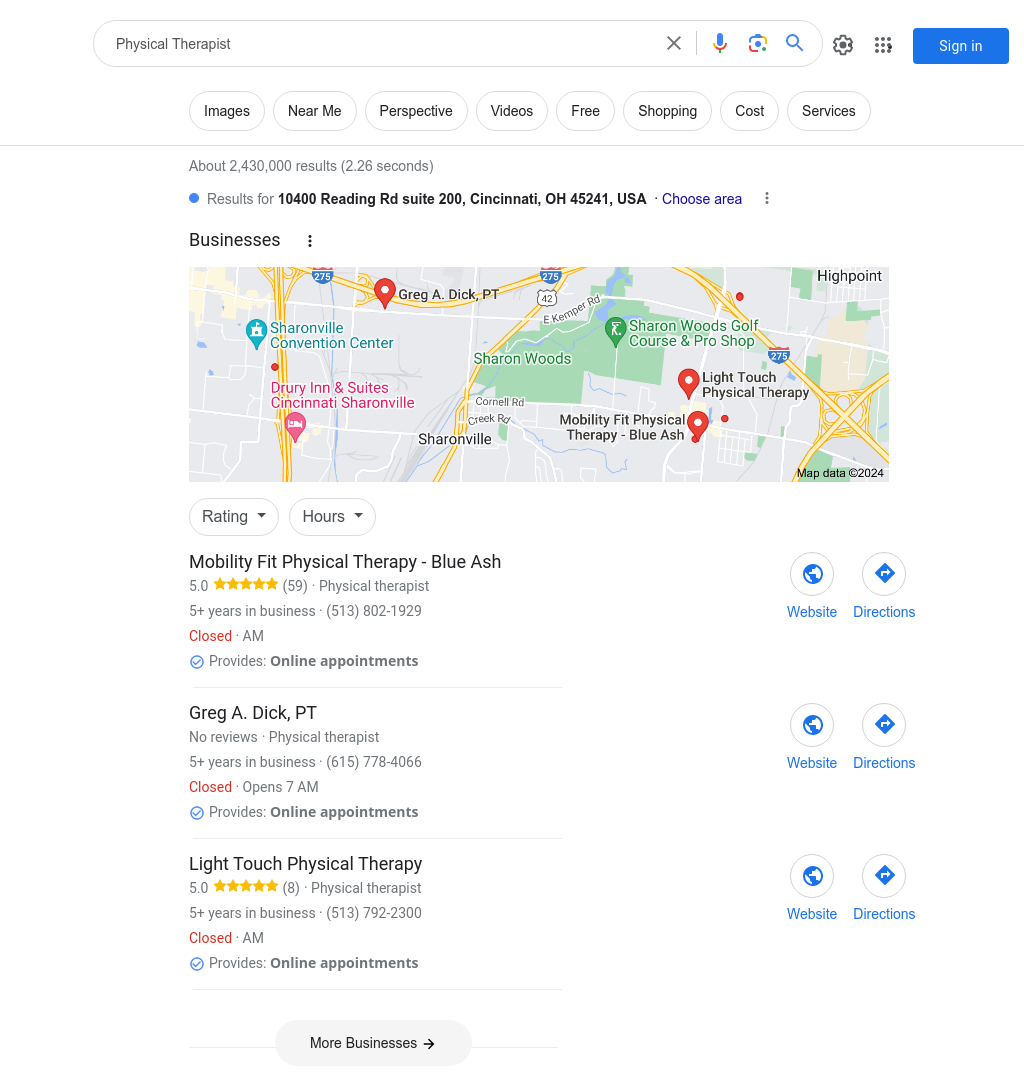
Task: Clear the search box with X icon
Action: pyautogui.click(x=674, y=44)
